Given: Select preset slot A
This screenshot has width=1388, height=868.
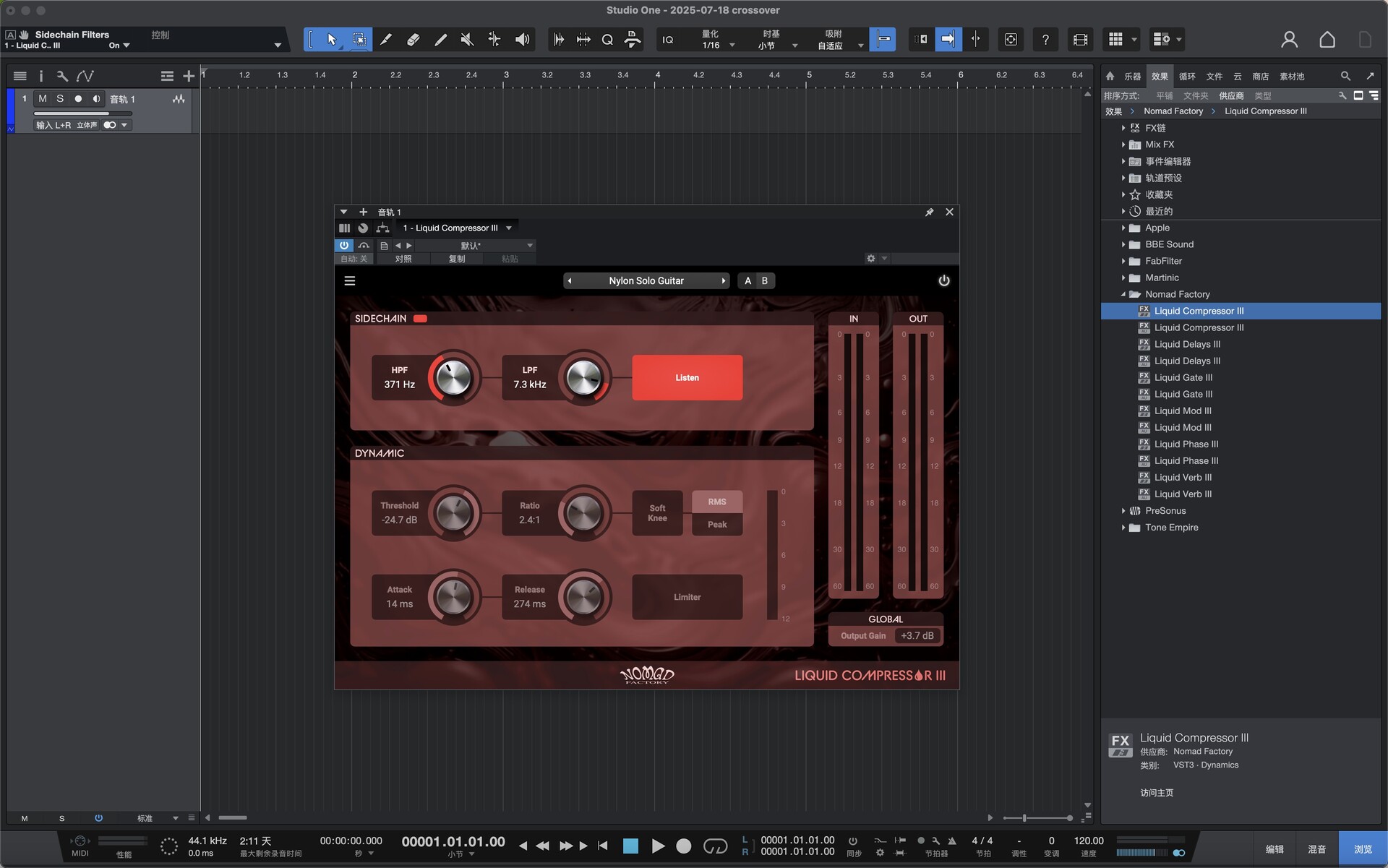Looking at the screenshot, I should 747,281.
